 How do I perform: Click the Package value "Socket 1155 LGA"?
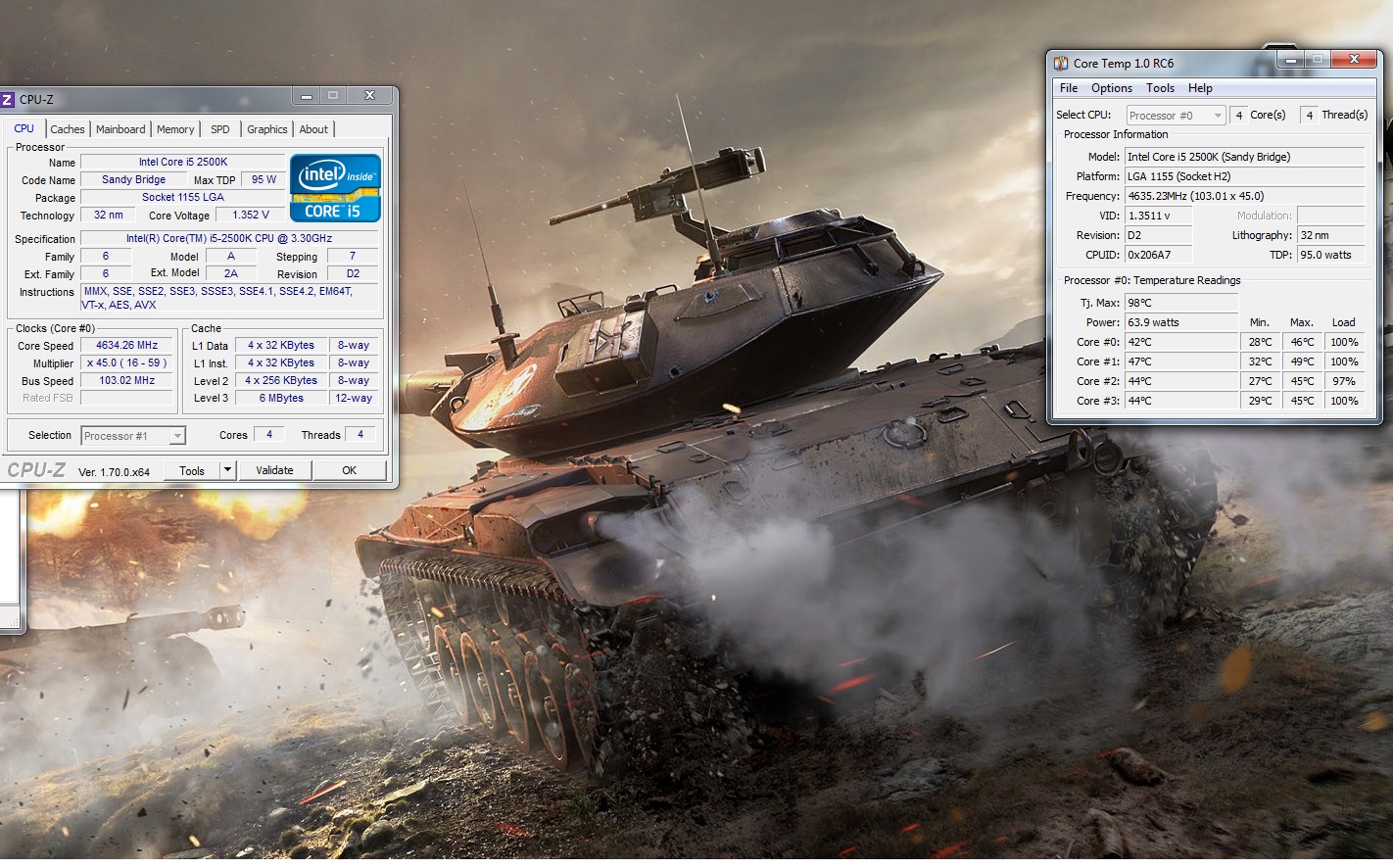tap(183, 198)
